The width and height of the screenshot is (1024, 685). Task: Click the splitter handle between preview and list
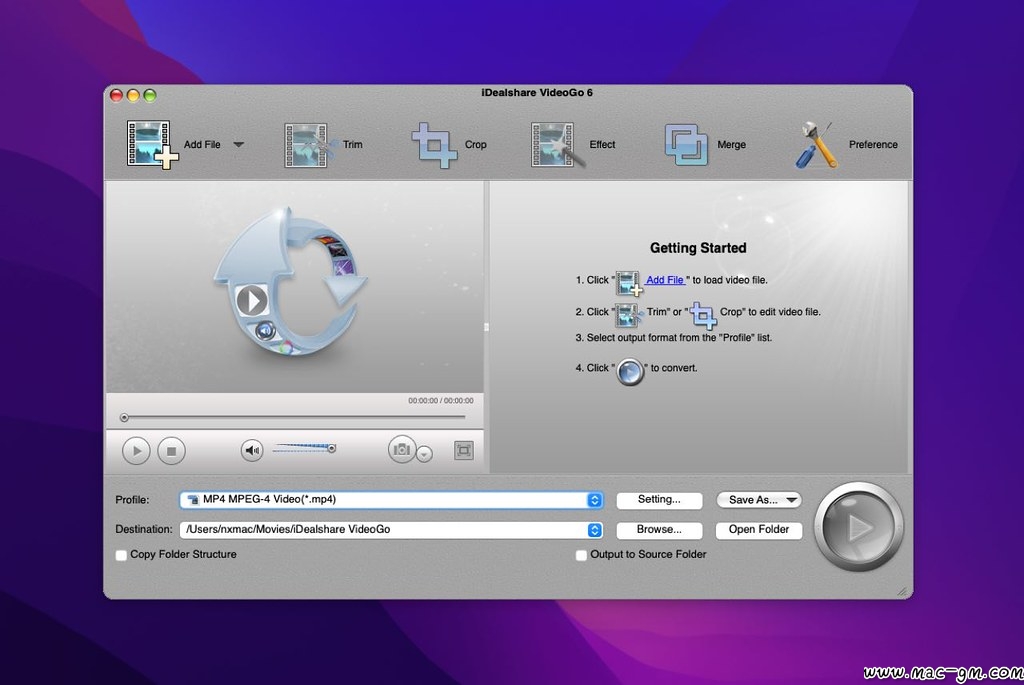pos(487,327)
